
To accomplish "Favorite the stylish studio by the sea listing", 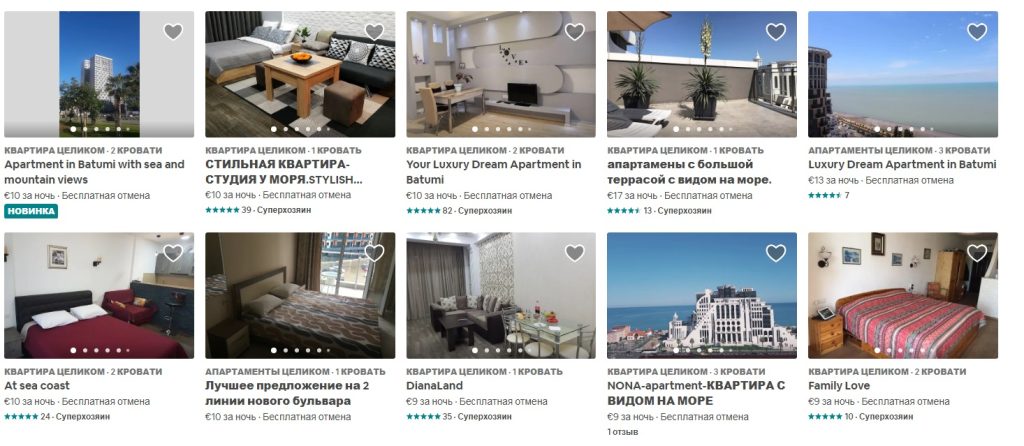I will click(374, 31).
